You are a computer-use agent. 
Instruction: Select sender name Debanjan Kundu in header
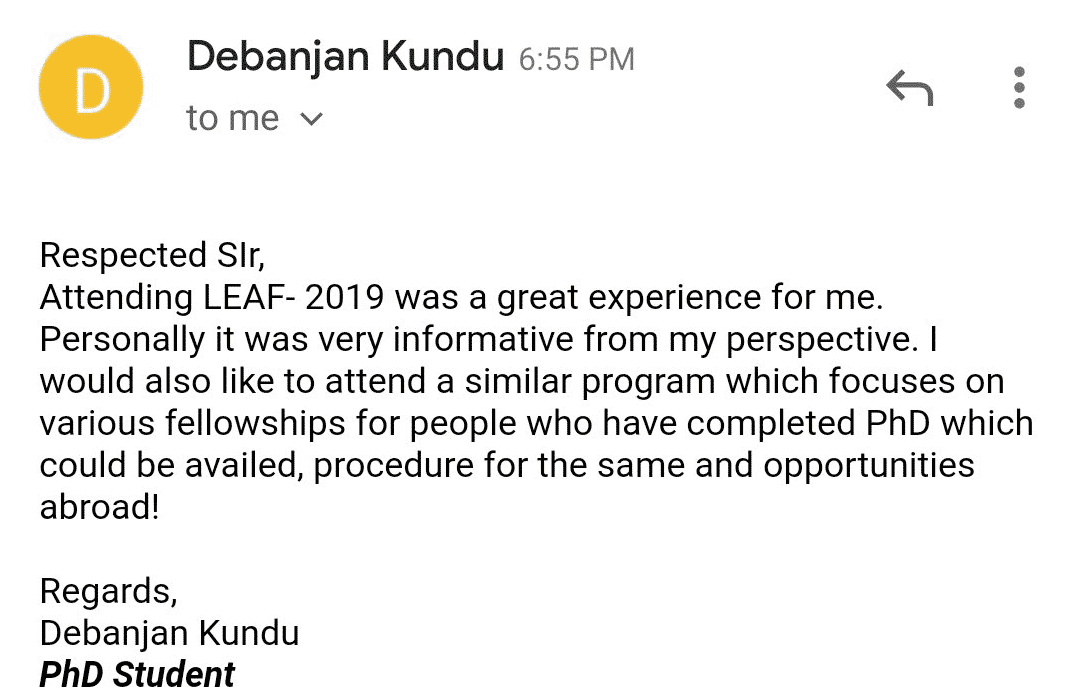345,56
